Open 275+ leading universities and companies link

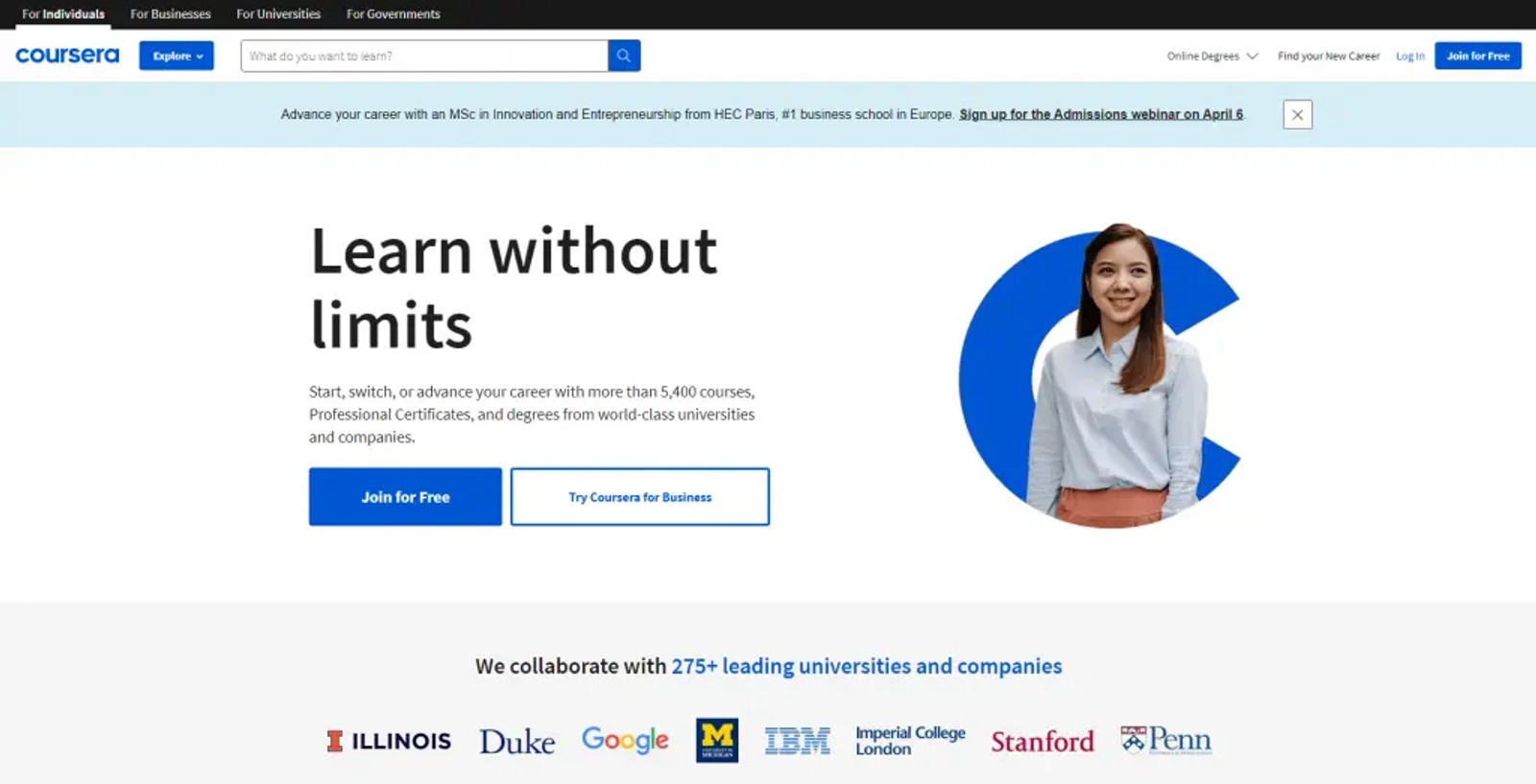[867, 666]
